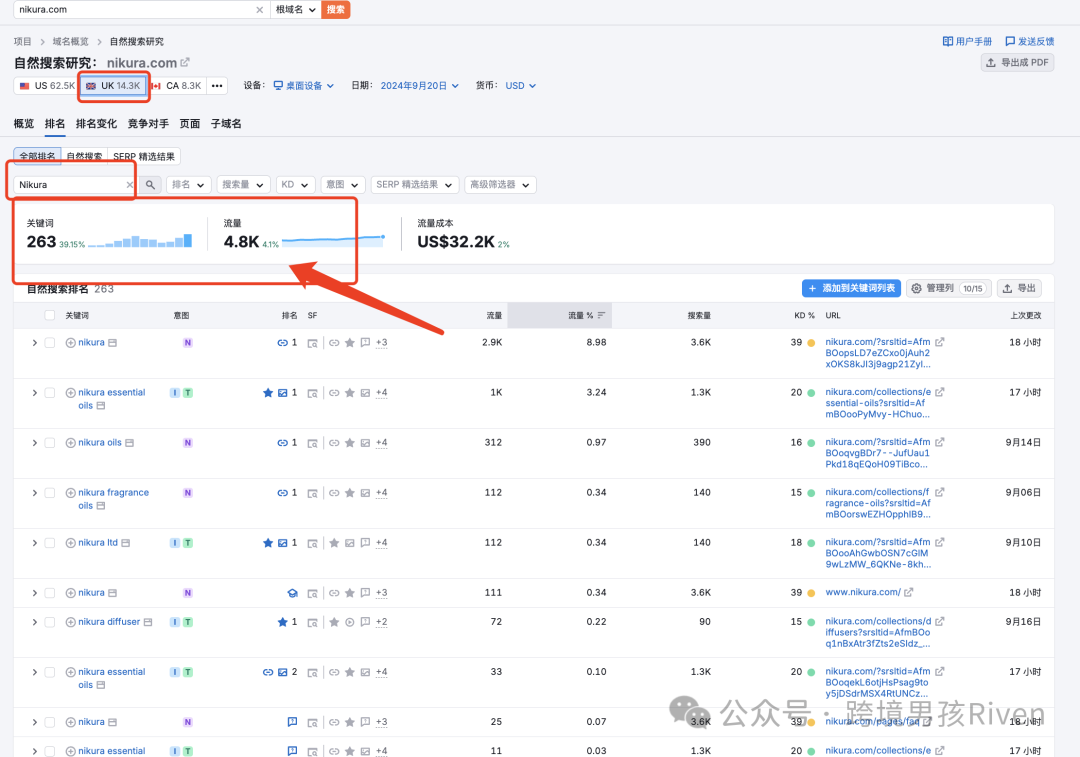This screenshot has height=757, width=1080.
Task: Switch to the 概览 overview tab
Action: pyautogui.click(x=23, y=123)
